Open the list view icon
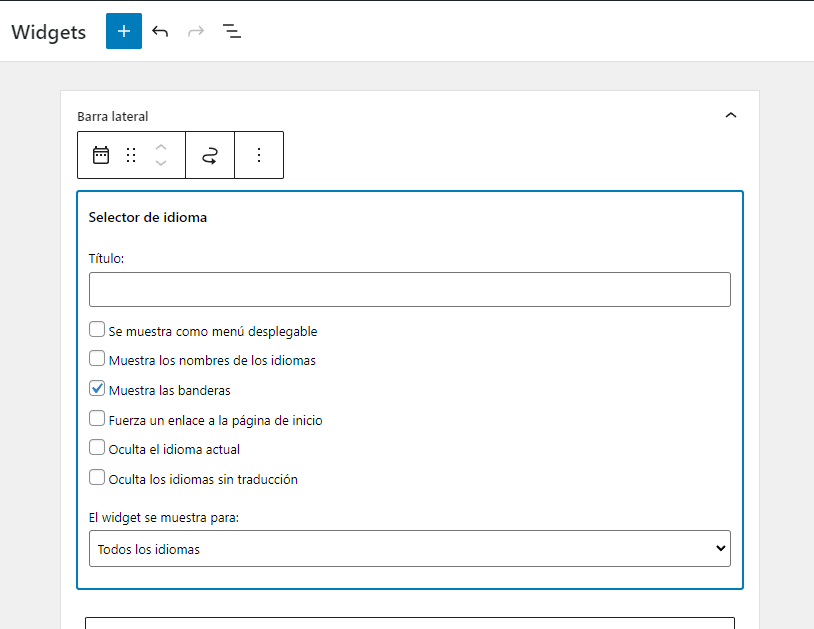 [232, 31]
